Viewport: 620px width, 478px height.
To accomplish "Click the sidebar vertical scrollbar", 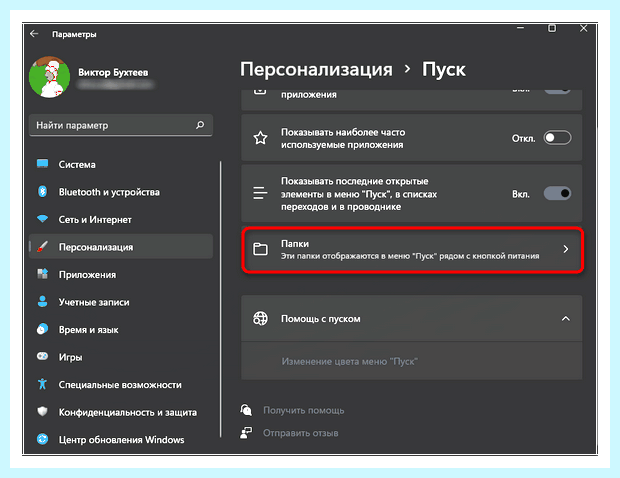I will pos(221,299).
